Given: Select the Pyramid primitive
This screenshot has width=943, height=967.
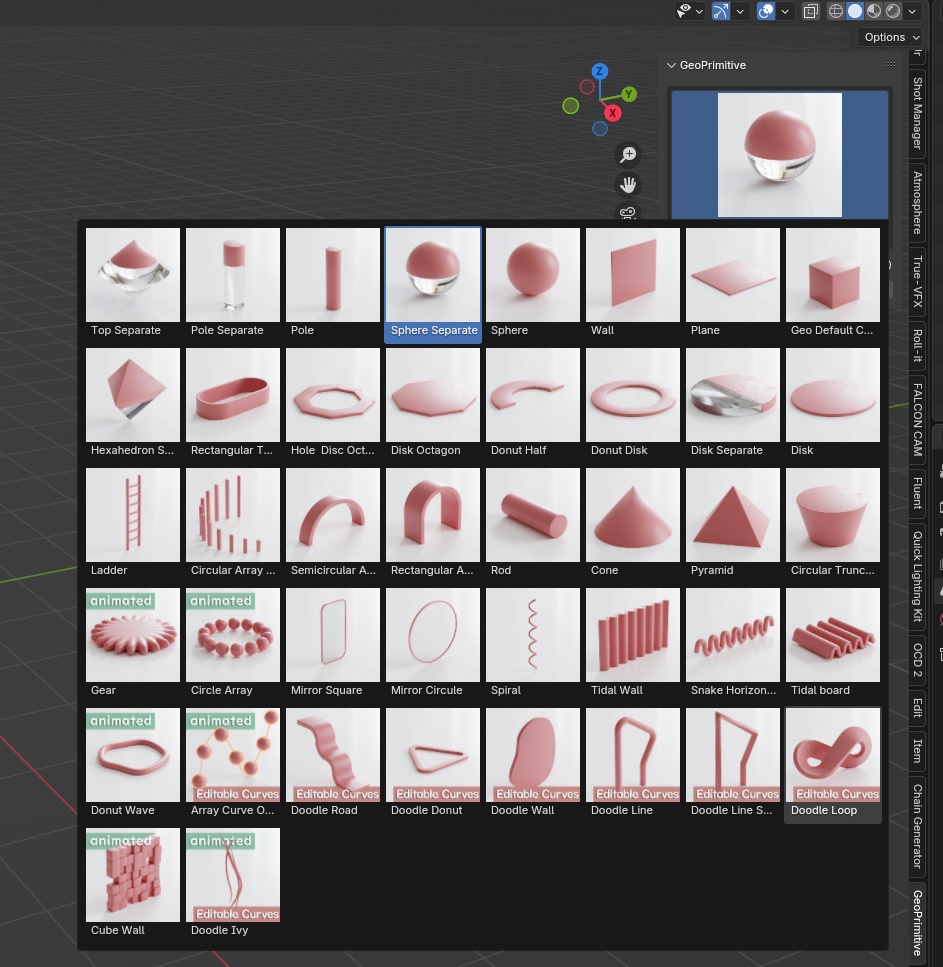Looking at the screenshot, I should 733,523.
